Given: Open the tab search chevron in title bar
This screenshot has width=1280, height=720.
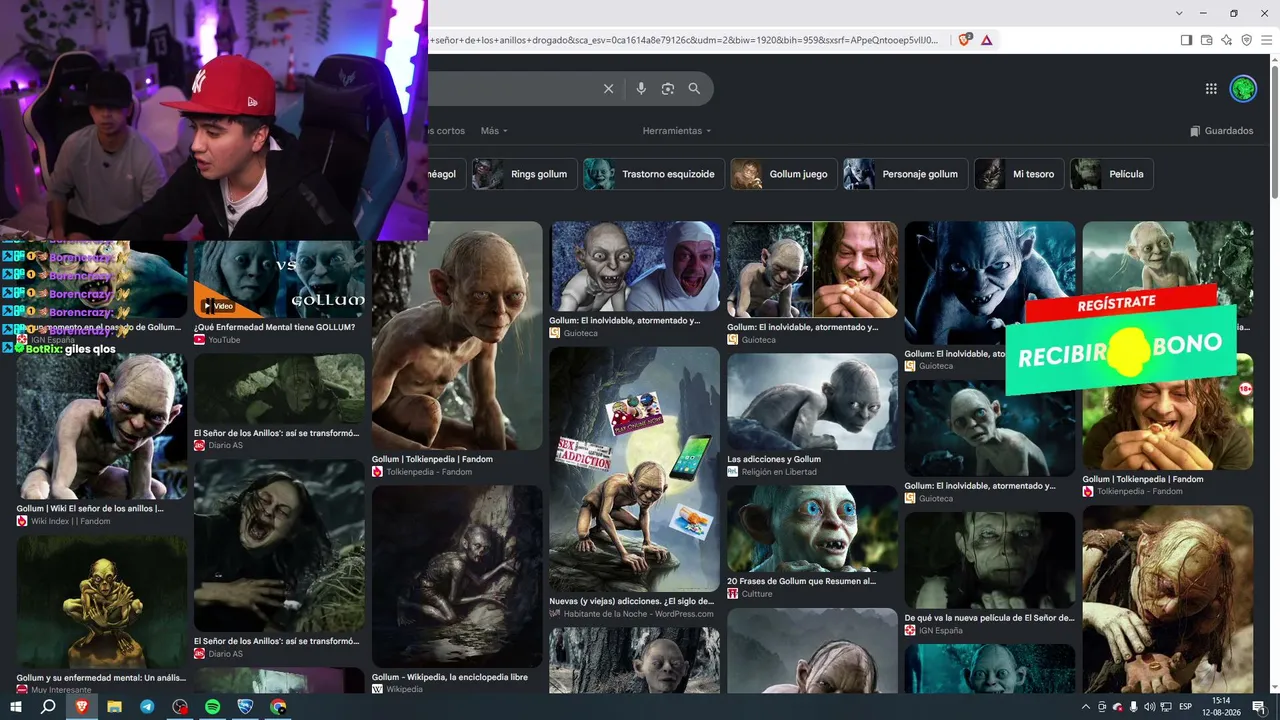Looking at the screenshot, I should (1180, 13).
